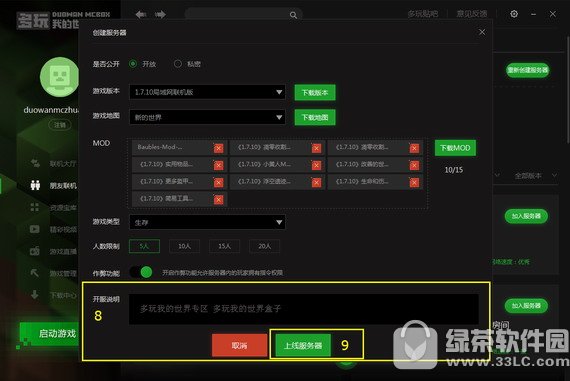Open the 全部版本 filter in the background window
The height and width of the screenshot is (381, 570).
[x=535, y=176]
